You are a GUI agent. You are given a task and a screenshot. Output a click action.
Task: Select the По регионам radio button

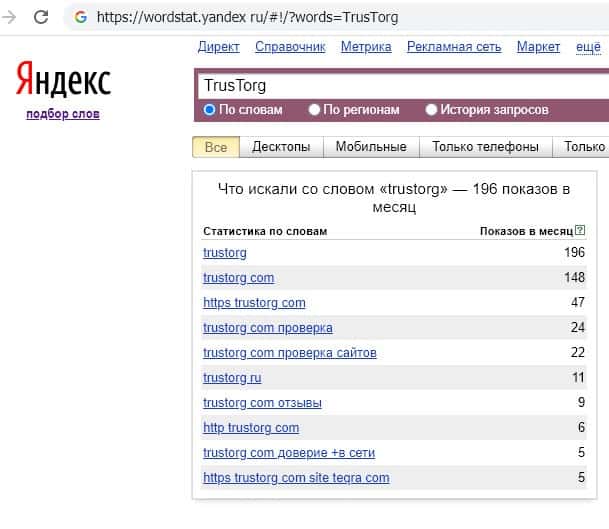(315, 110)
